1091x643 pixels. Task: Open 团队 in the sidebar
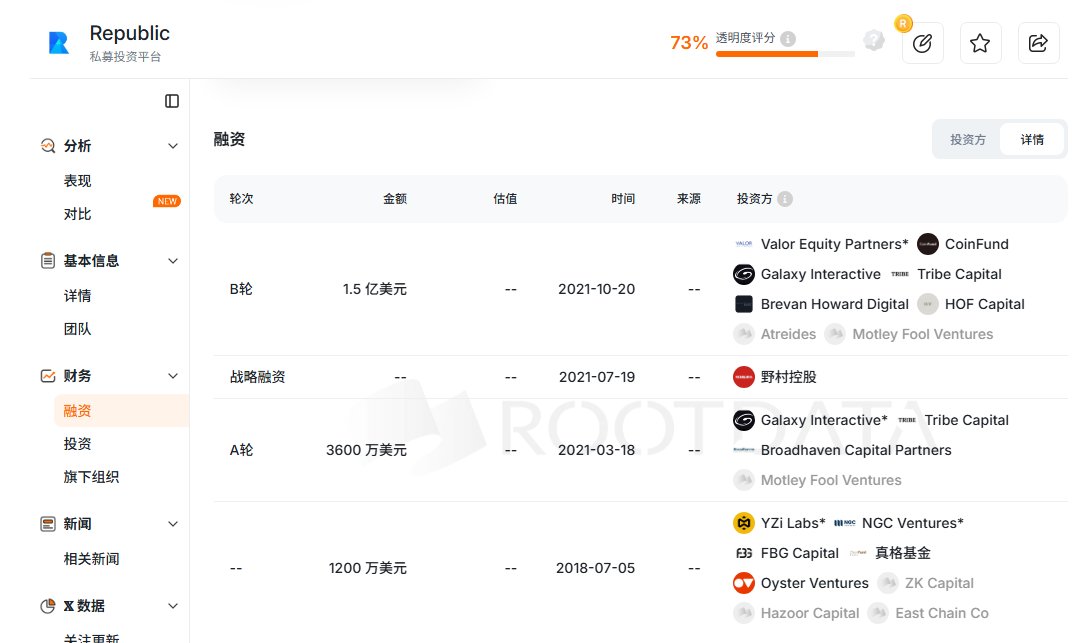(x=77, y=329)
